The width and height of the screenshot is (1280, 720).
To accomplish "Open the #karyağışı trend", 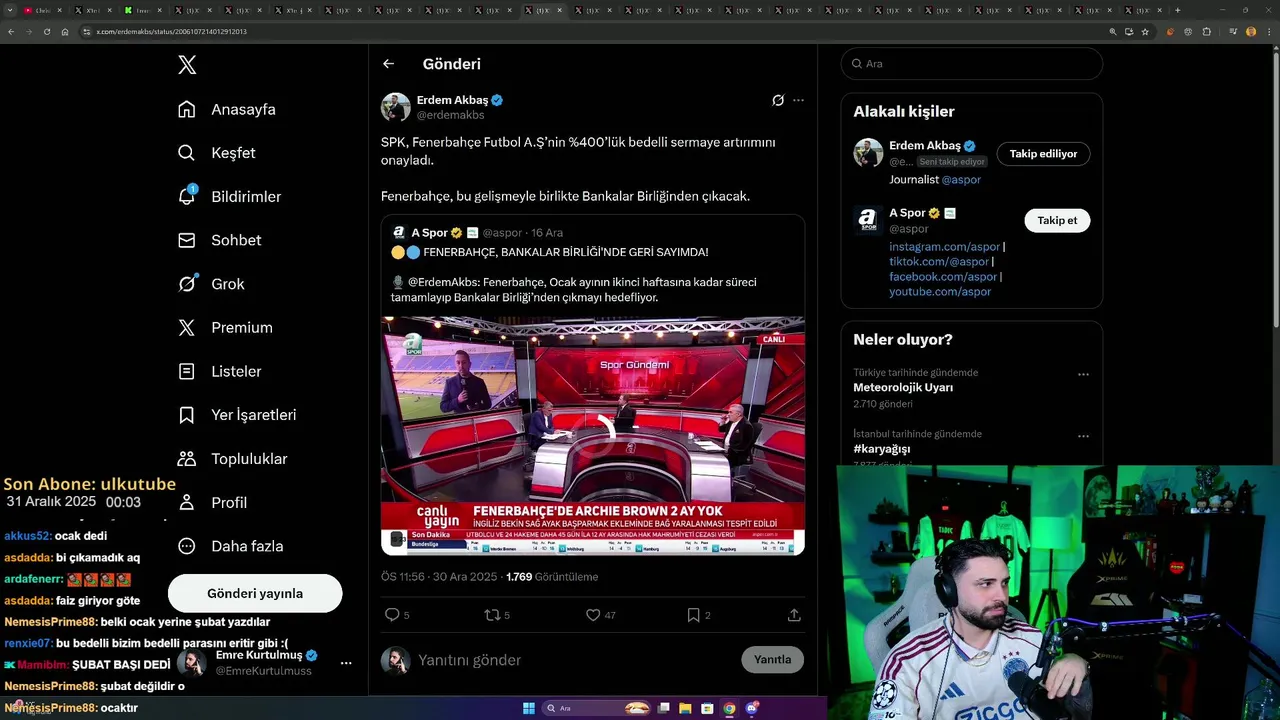I will tap(881, 449).
